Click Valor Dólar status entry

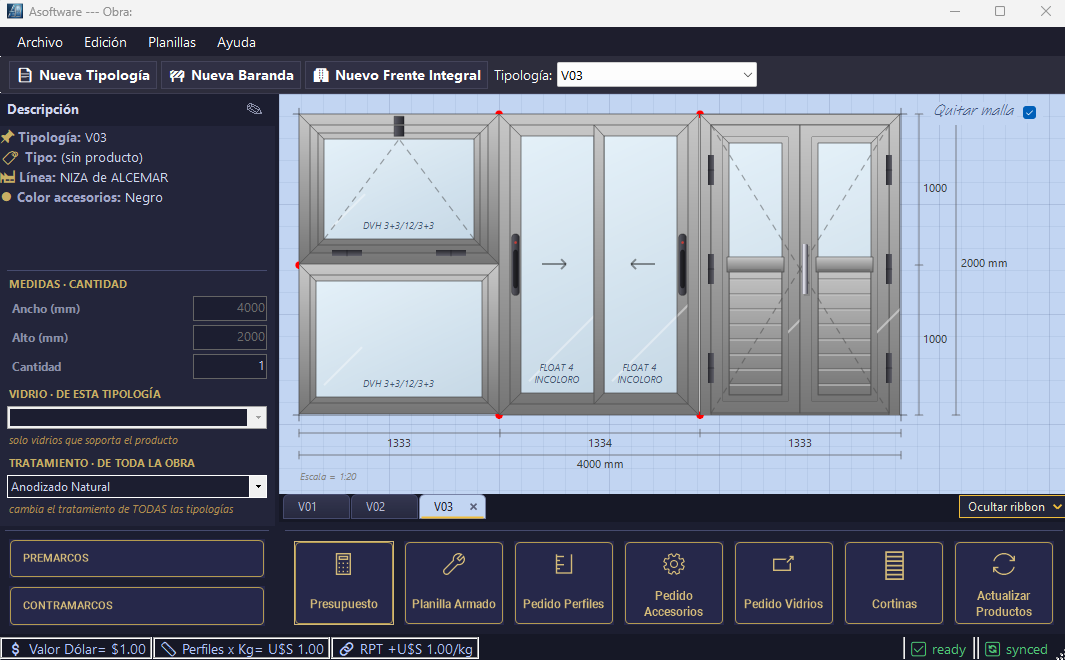(x=77, y=649)
